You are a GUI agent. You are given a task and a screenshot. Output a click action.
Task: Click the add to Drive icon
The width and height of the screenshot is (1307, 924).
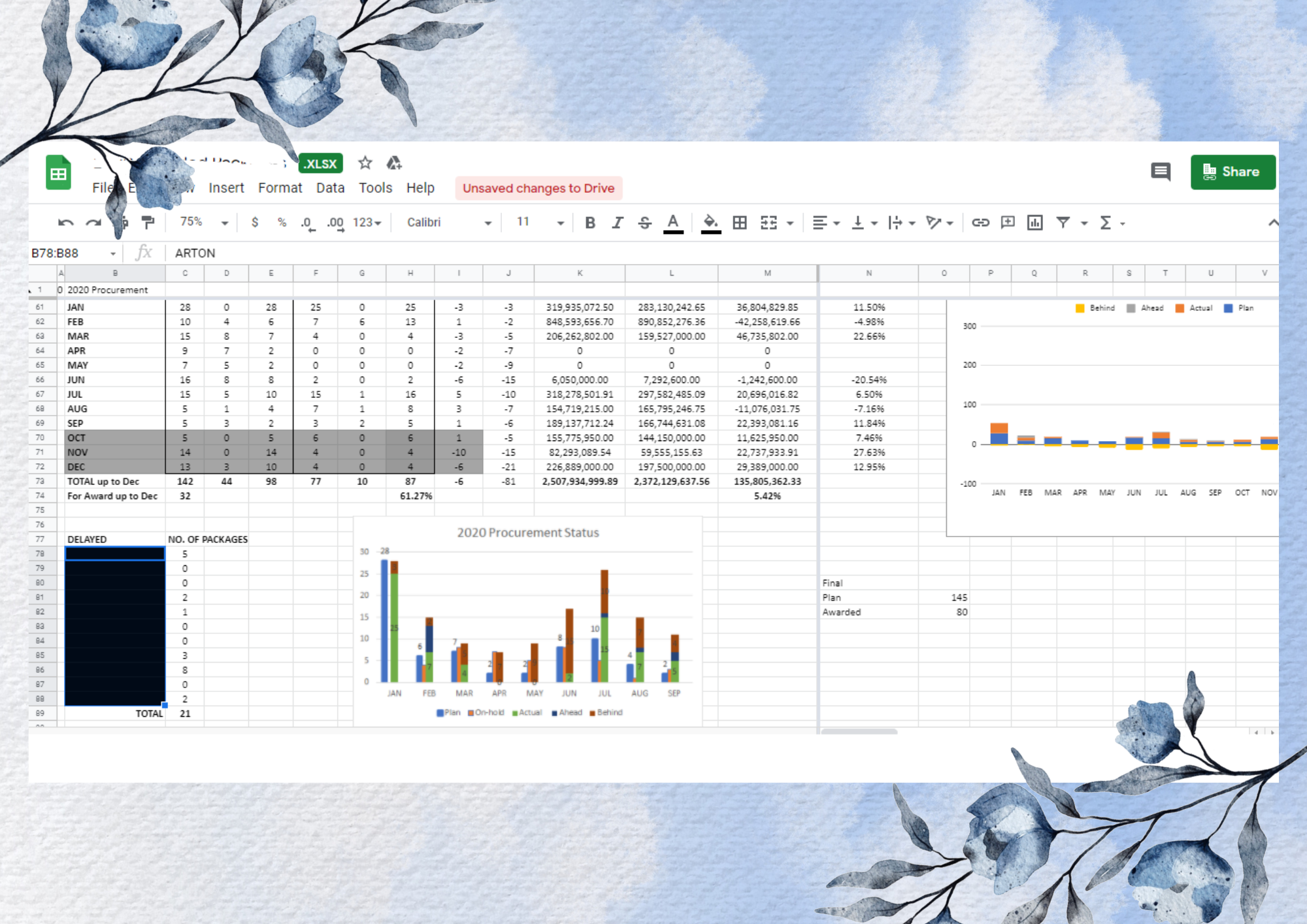[x=394, y=163]
